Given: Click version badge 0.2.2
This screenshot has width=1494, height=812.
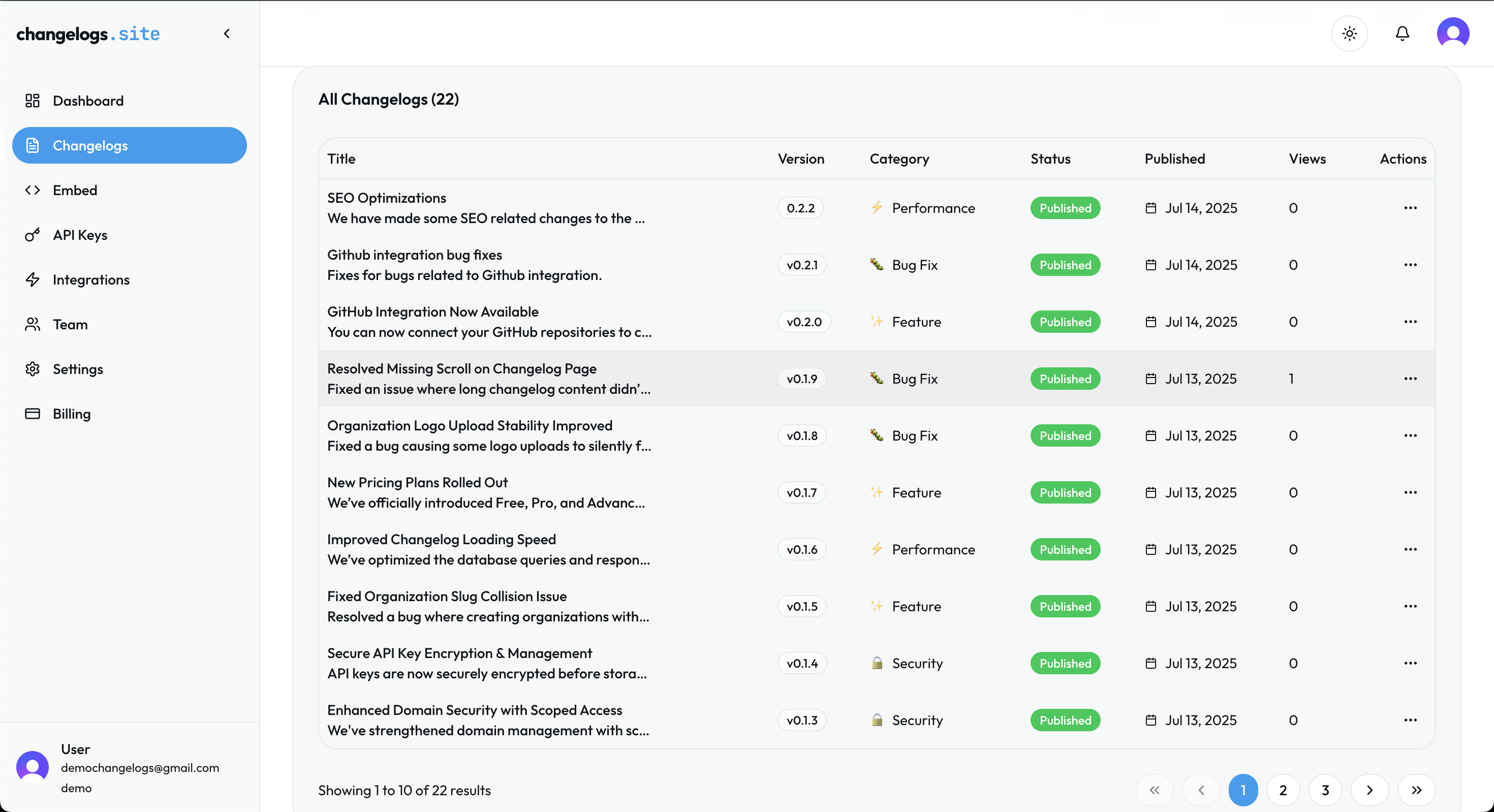Looking at the screenshot, I should coord(800,208).
